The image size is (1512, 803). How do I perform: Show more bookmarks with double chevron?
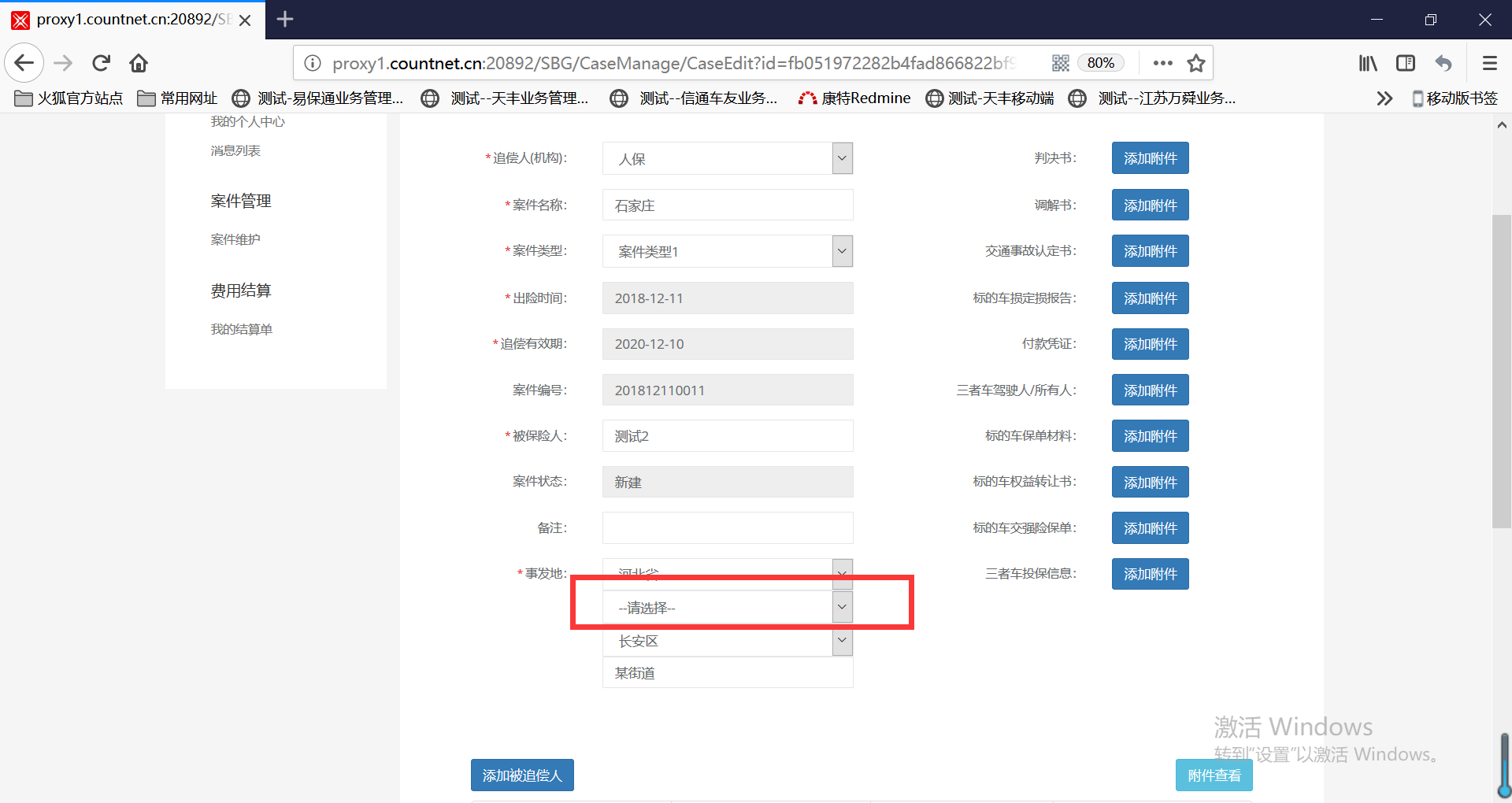click(1384, 98)
